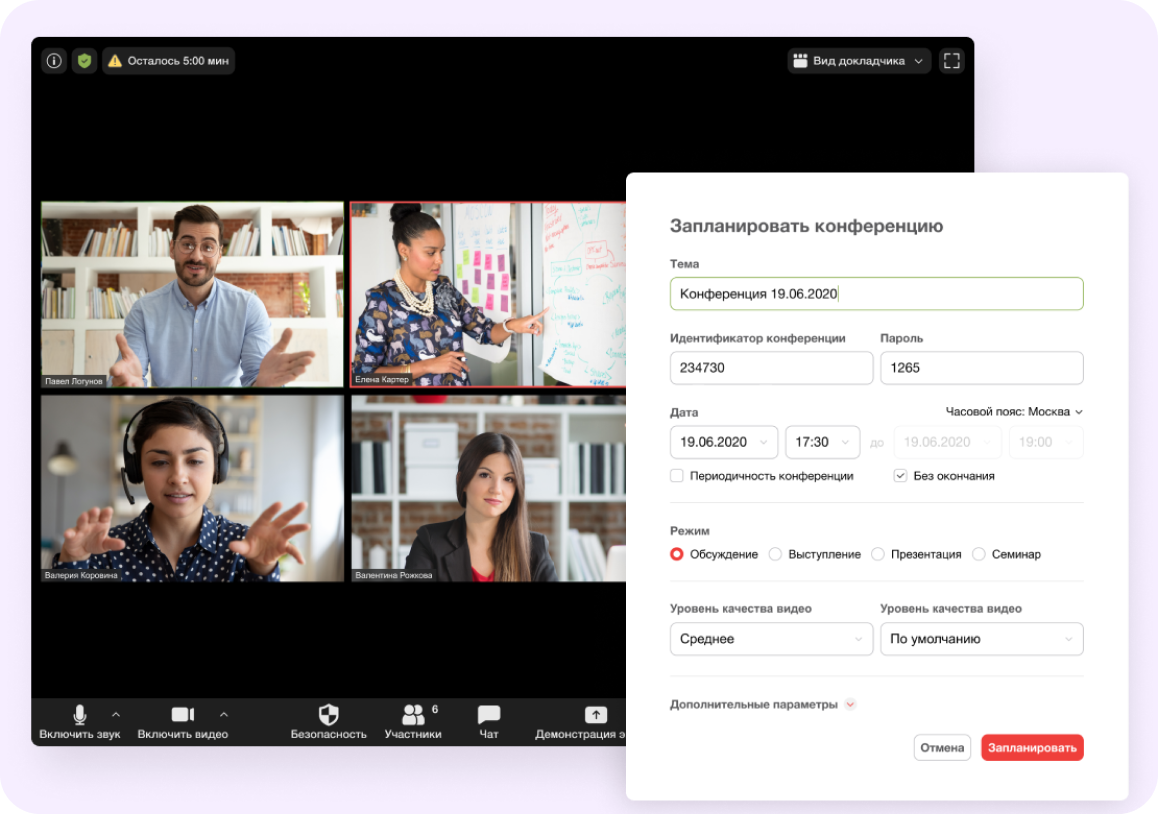Enable Периодичность конференции checkbox
The height and width of the screenshot is (814, 1158).
click(x=676, y=476)
